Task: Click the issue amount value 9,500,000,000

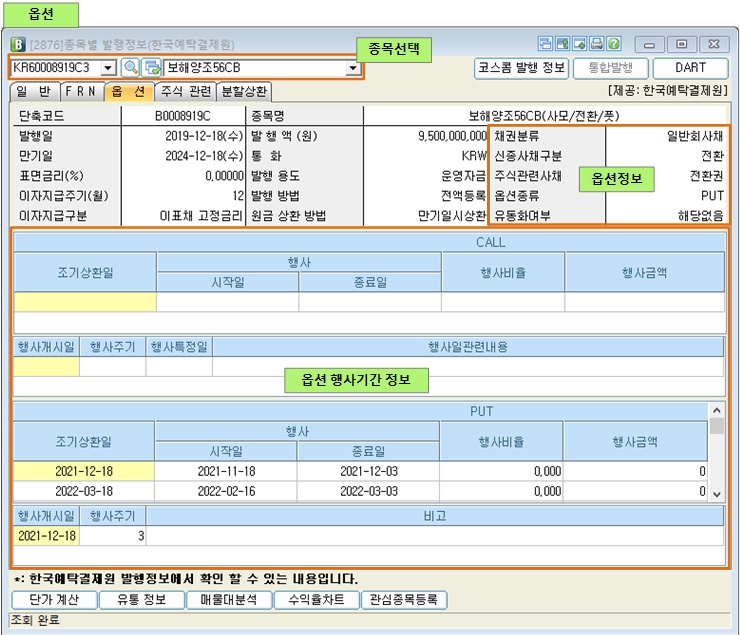Action: click(x=452, y=136)
